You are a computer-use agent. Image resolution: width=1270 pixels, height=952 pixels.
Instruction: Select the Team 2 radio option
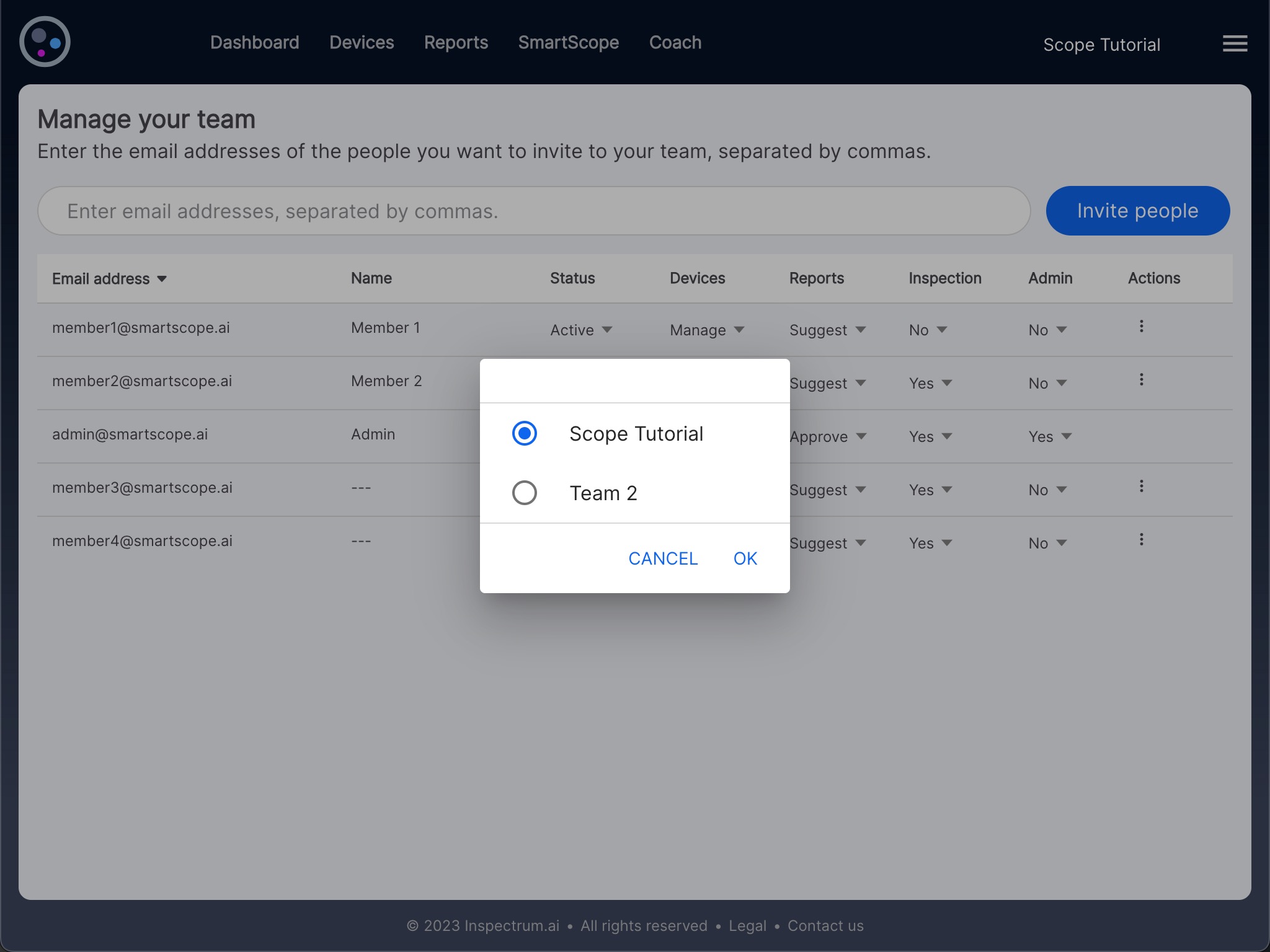pos(525,493)
